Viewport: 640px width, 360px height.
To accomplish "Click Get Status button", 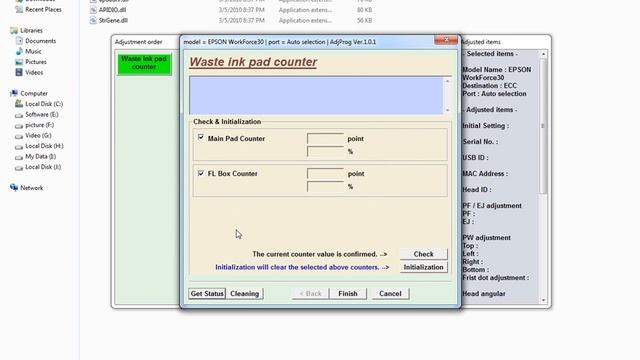I will coord(207,293).
